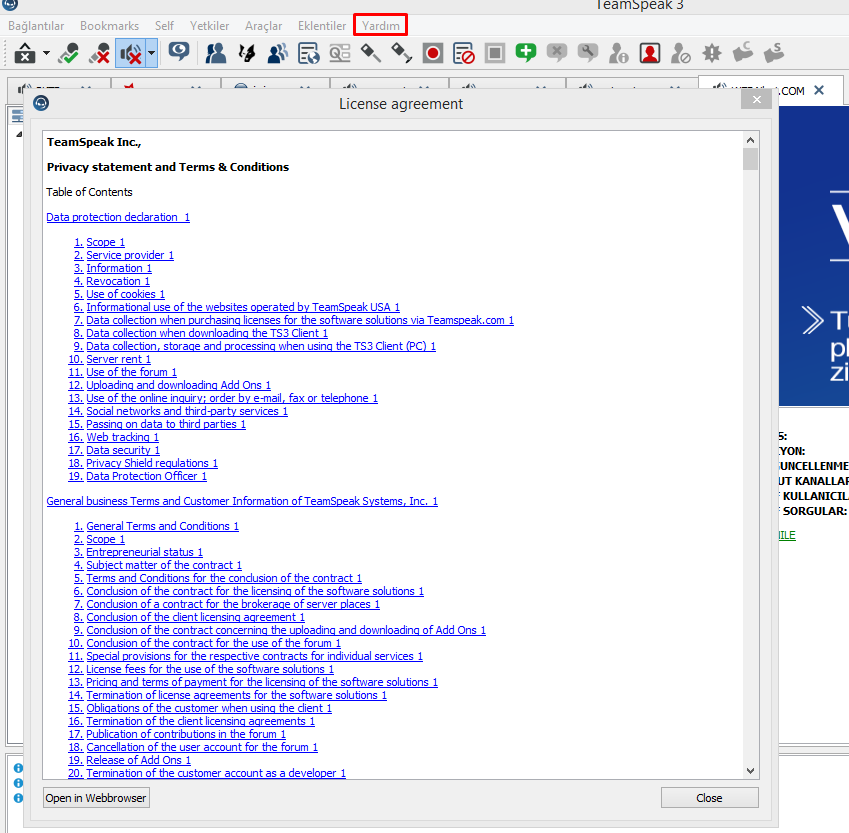Click the license scrollbar thumb
The width and height of the screenshot is (849, 833).
point(750,159)
